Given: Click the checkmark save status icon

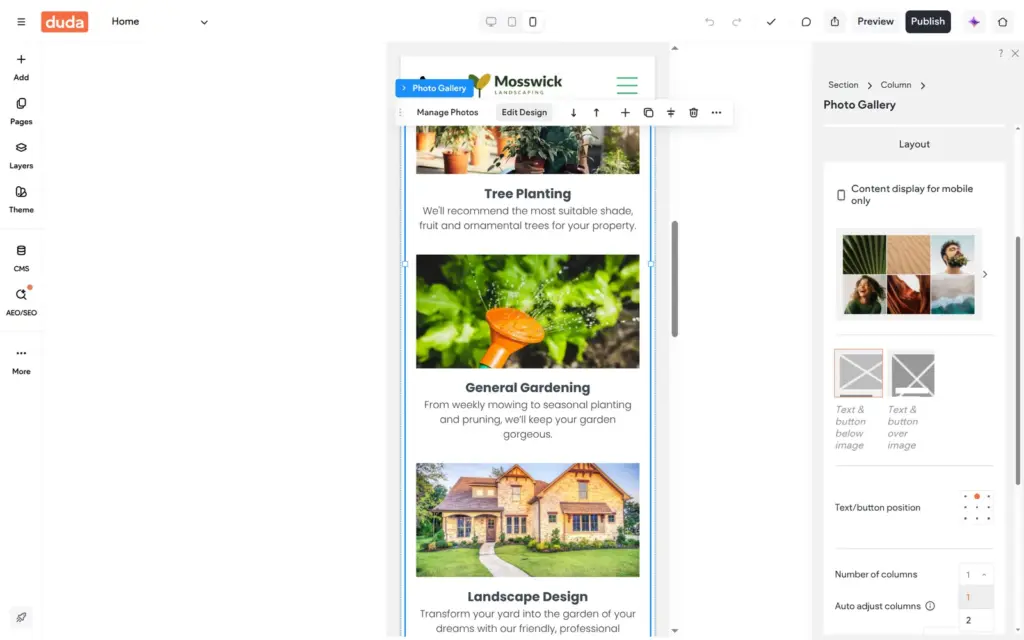Looking at the screenshot, I should tap(771, 22).
